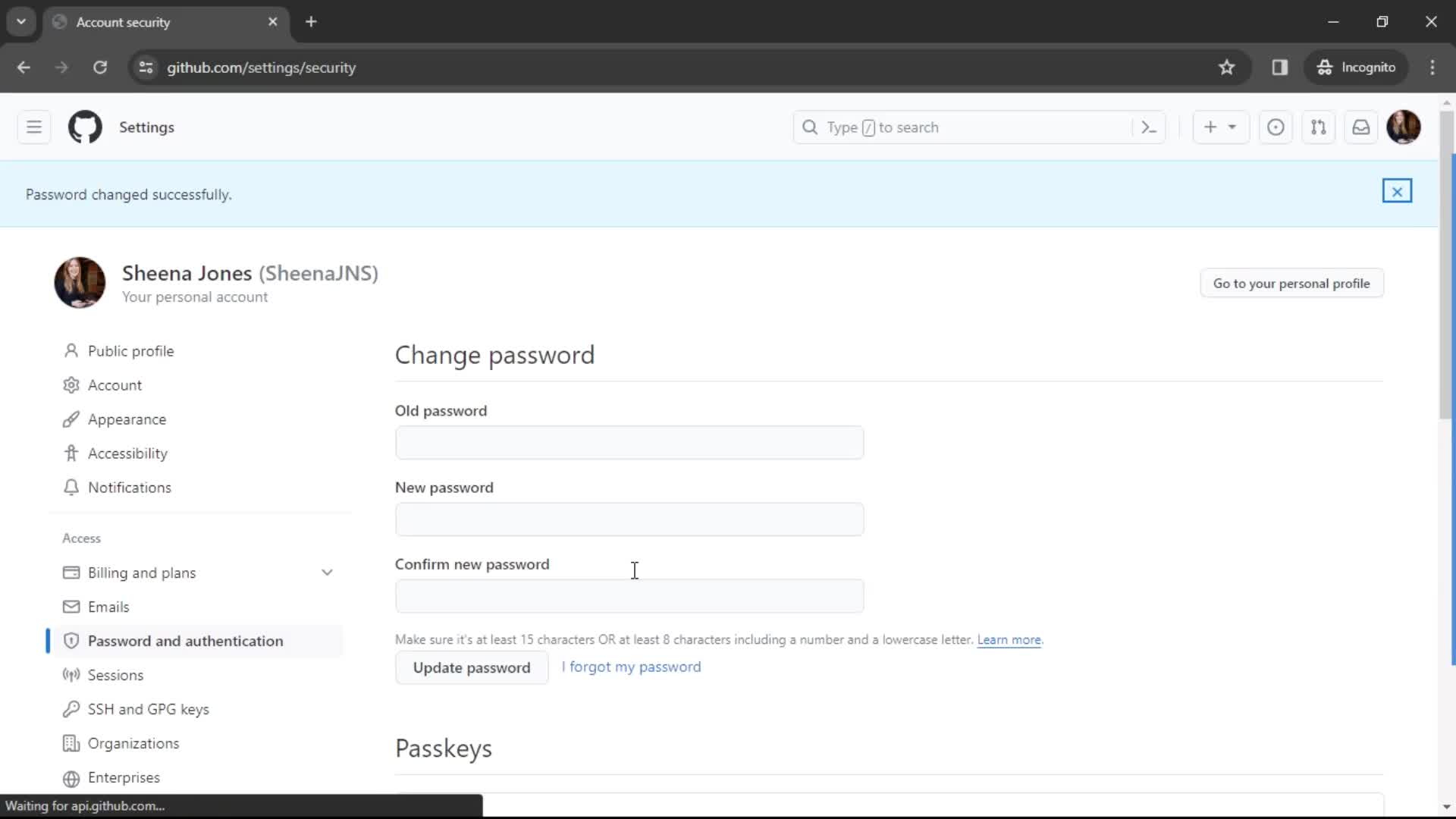Click the SSH key icon
The width and height of the screenshot is (1456, 819).
(71, 709)
